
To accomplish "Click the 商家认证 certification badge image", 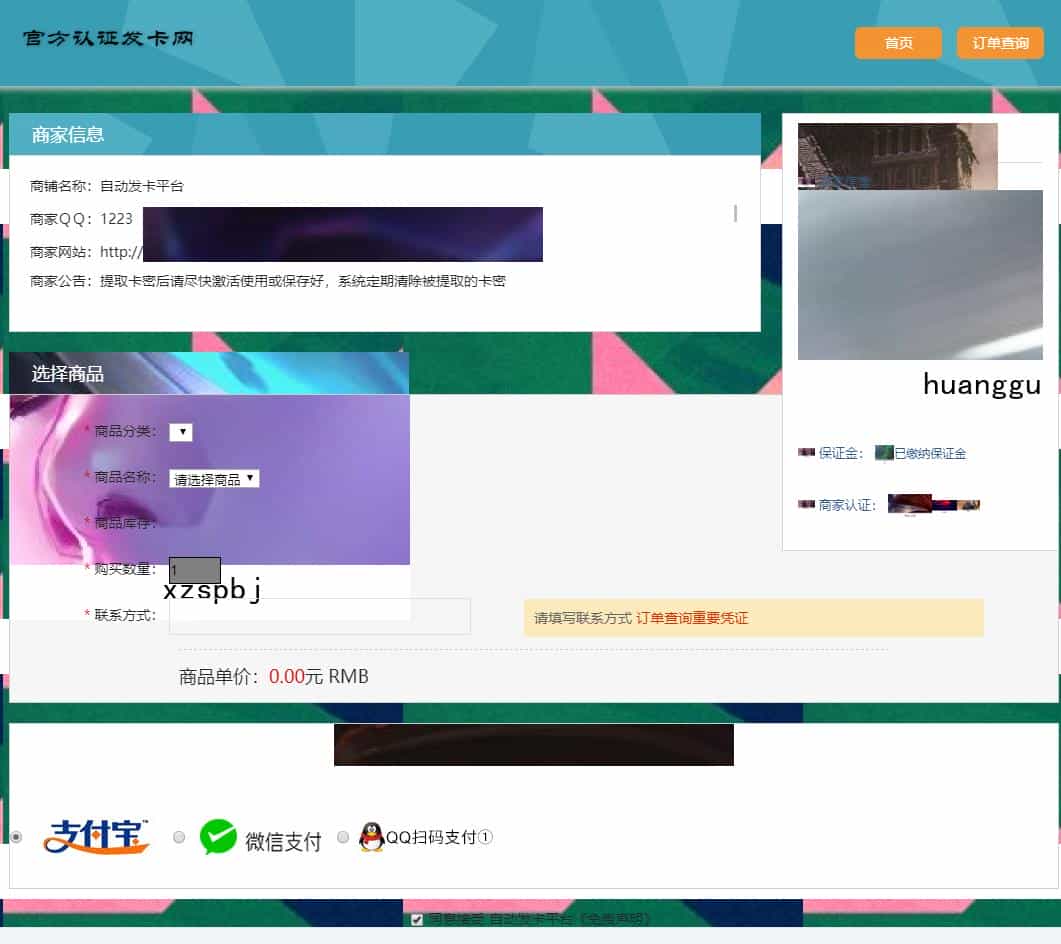I will pyautogui.click(x=933, y=504).
